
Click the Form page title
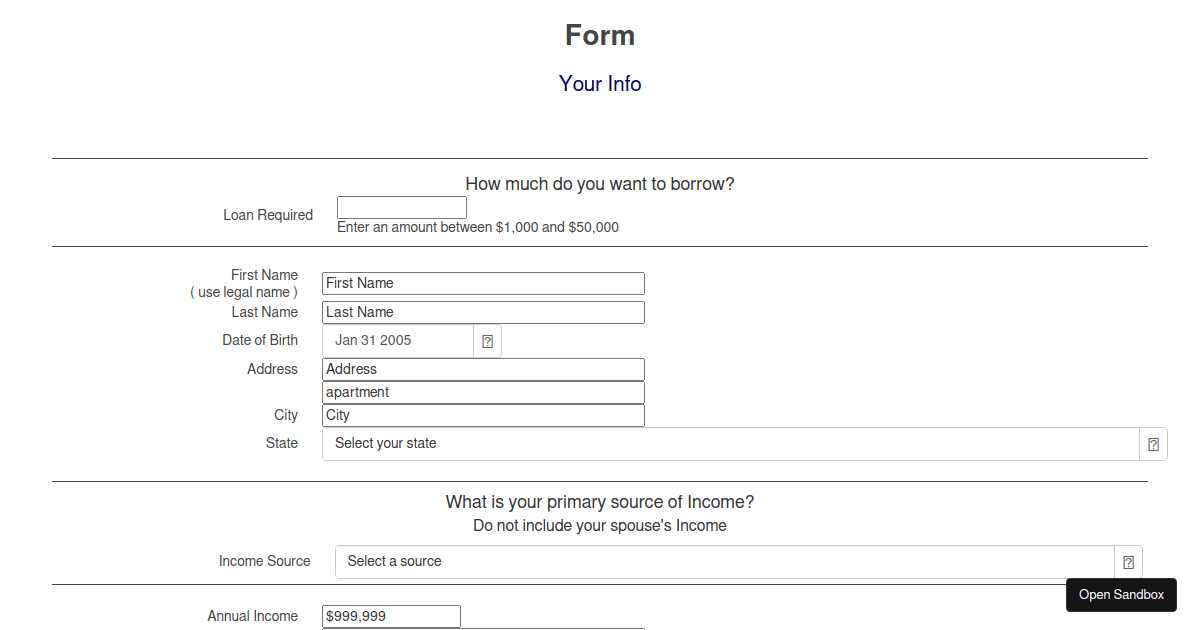click(x=600, y=34)
